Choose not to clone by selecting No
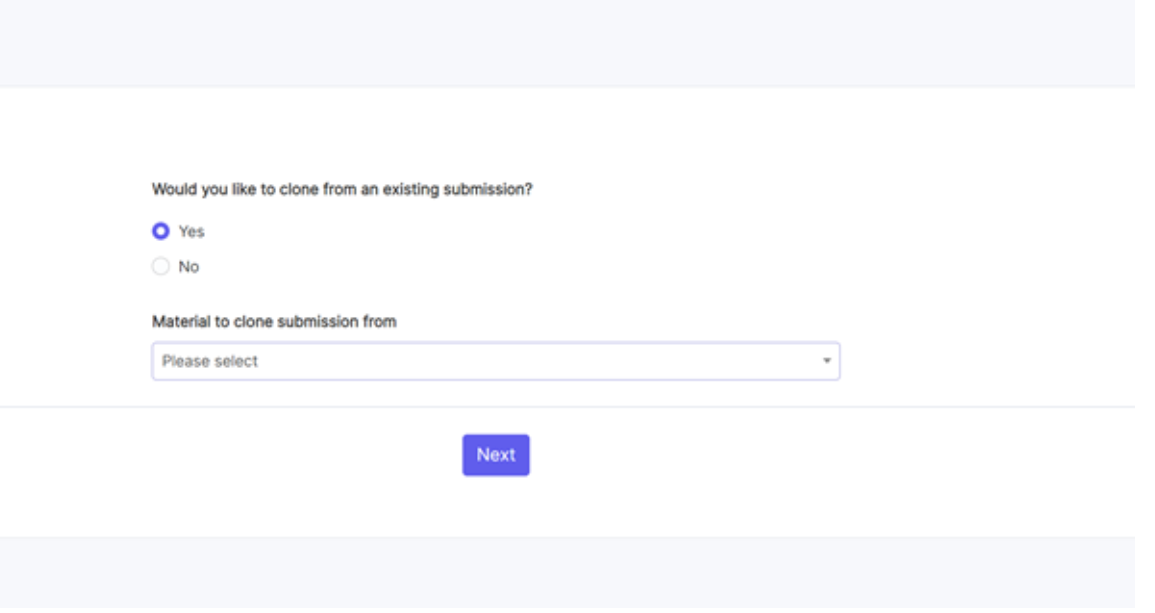This screenshot has height=613, width=1155. pyautogui.click(x=160, y=267)
